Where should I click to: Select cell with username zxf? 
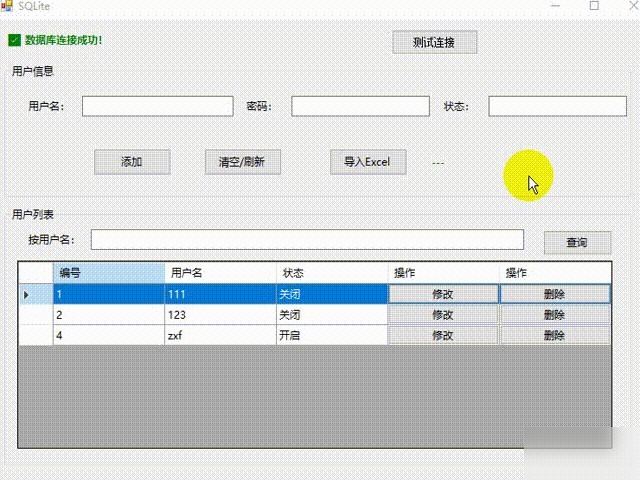tap(220, 335)
